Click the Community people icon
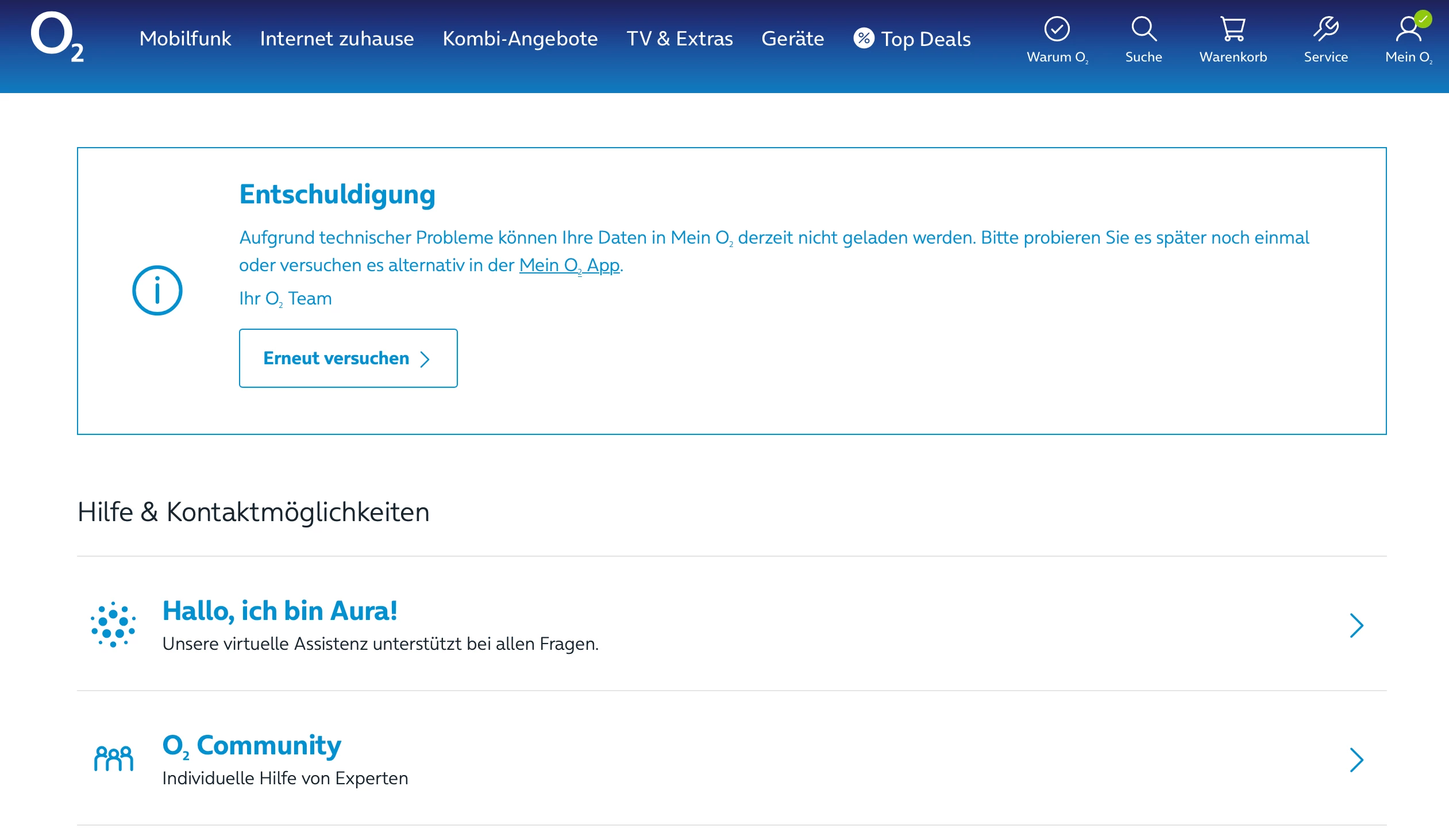Viewport: 1449px width, 840px height. (113, 758)
